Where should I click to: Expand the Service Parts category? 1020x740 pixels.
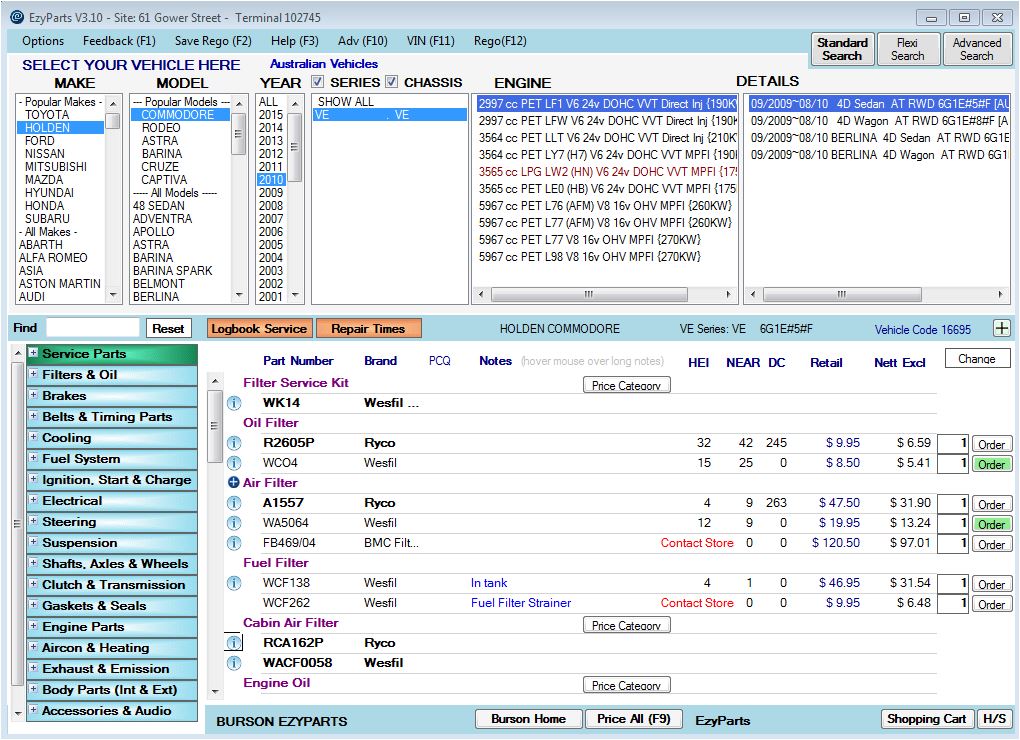[34, 353]
